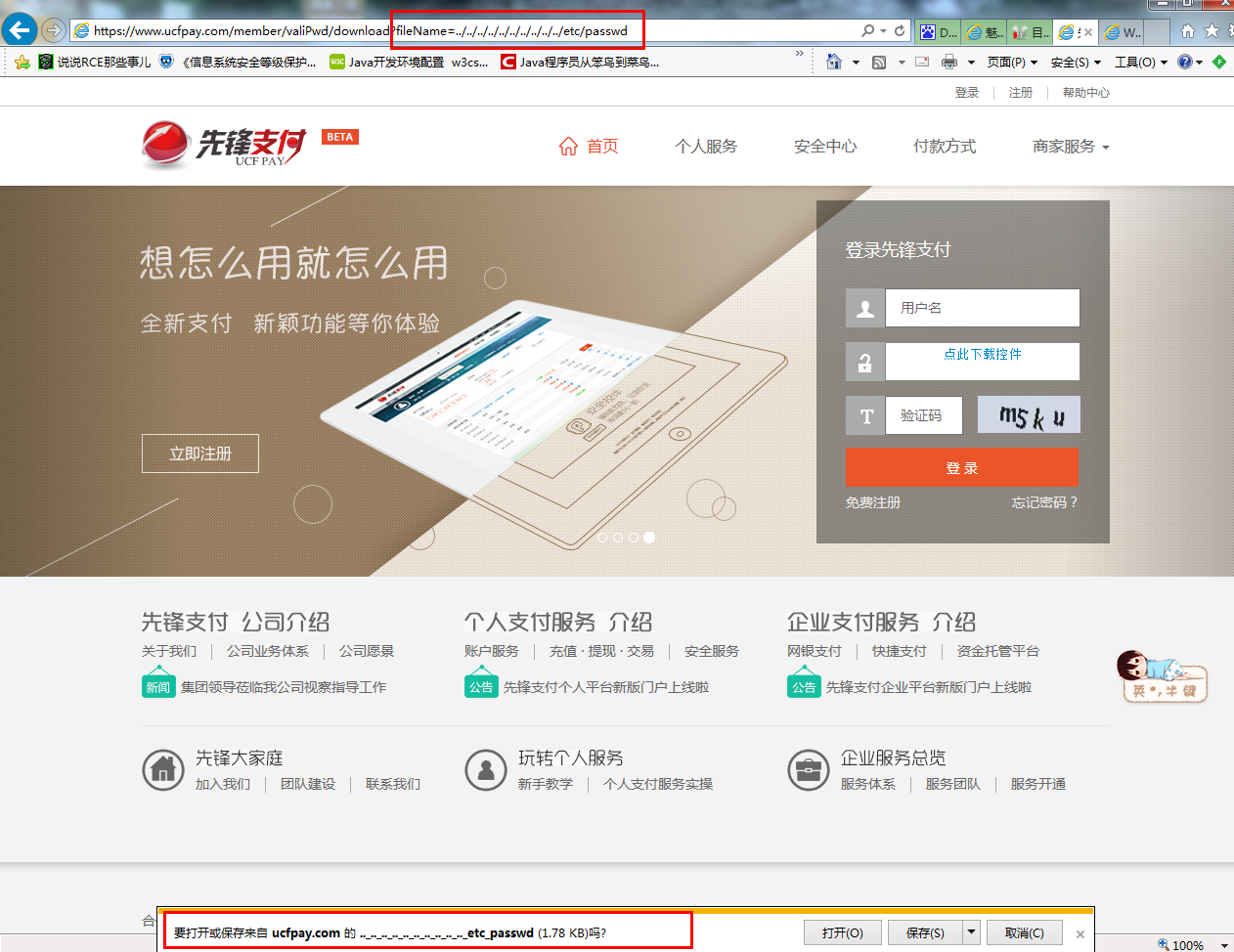The image size is (1234, 952).
Task: Click the search magnifier in address bar
Action: 867,30
